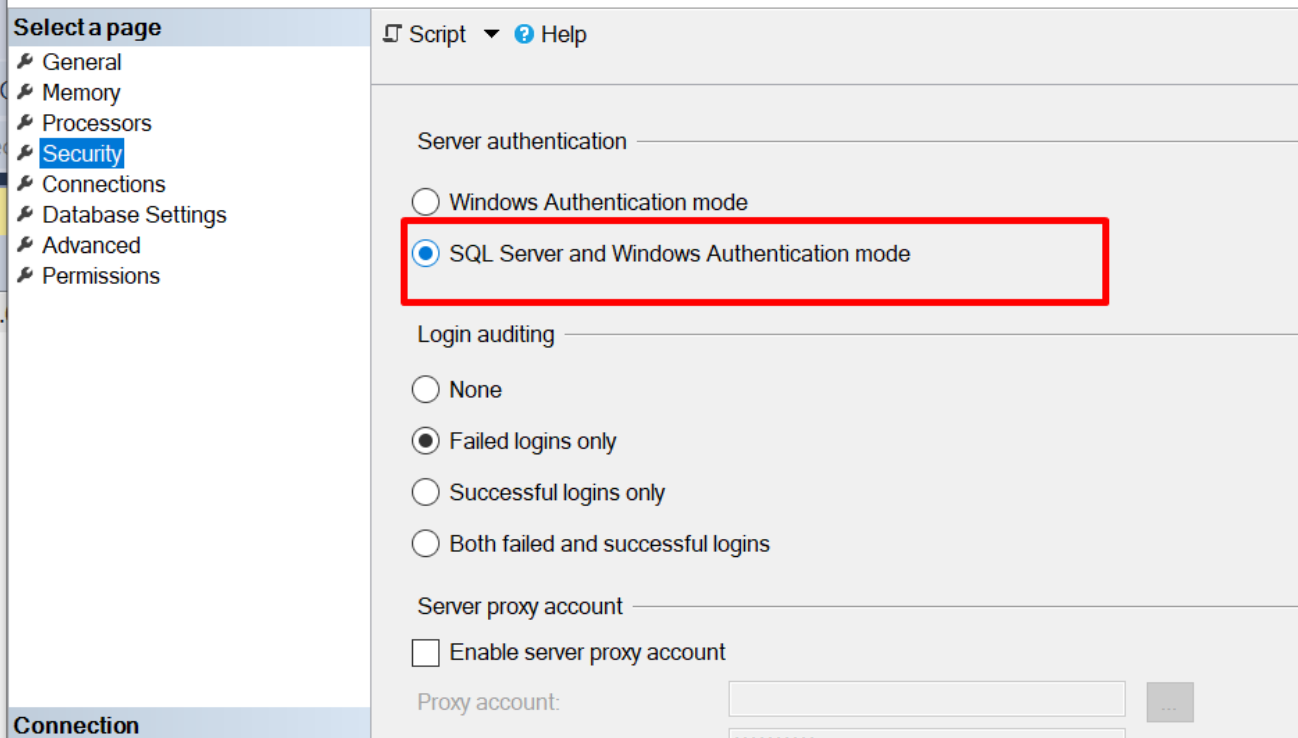Click the wrench icon beside Database Settings
Screen dimensions: 1298x738
(25, 215)
